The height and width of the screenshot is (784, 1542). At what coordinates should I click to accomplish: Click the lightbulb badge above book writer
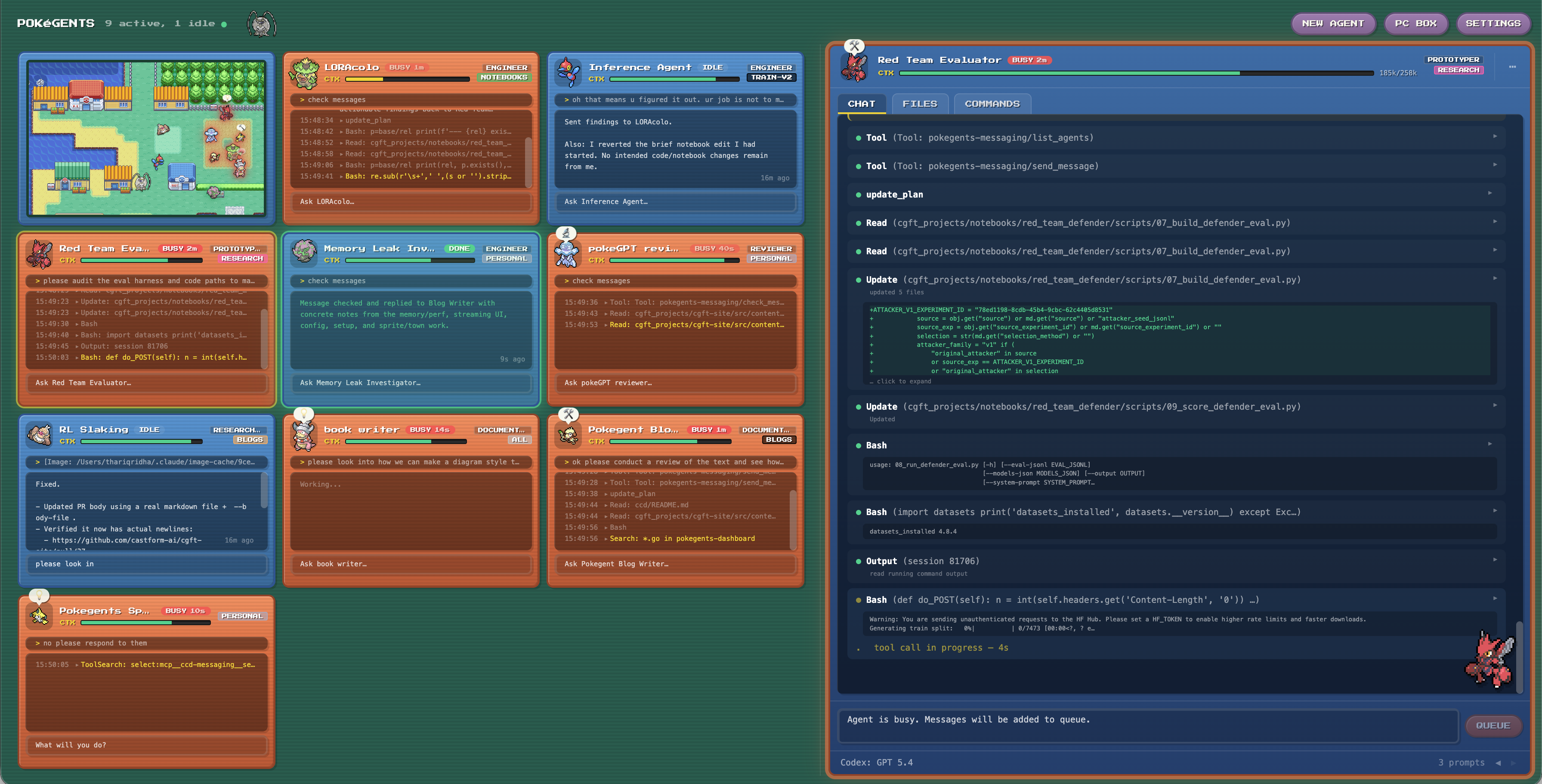[304, 414]
